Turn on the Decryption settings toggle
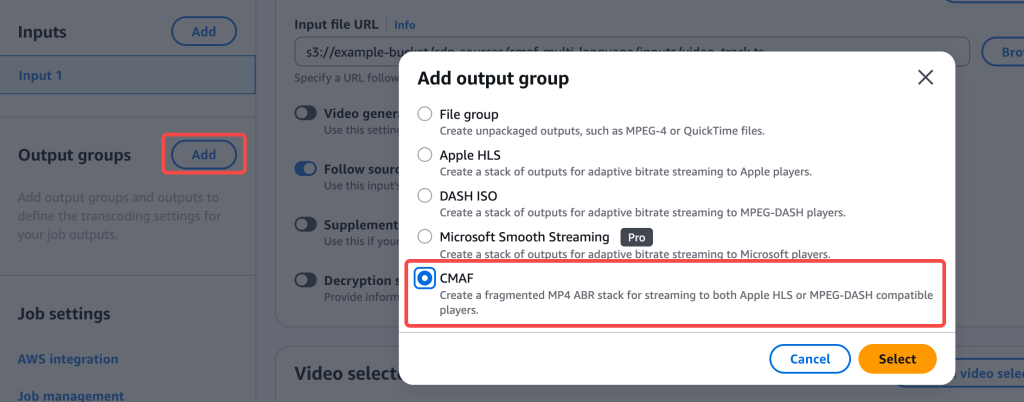The image size is (1024, 402). click(x=305, y=280)
